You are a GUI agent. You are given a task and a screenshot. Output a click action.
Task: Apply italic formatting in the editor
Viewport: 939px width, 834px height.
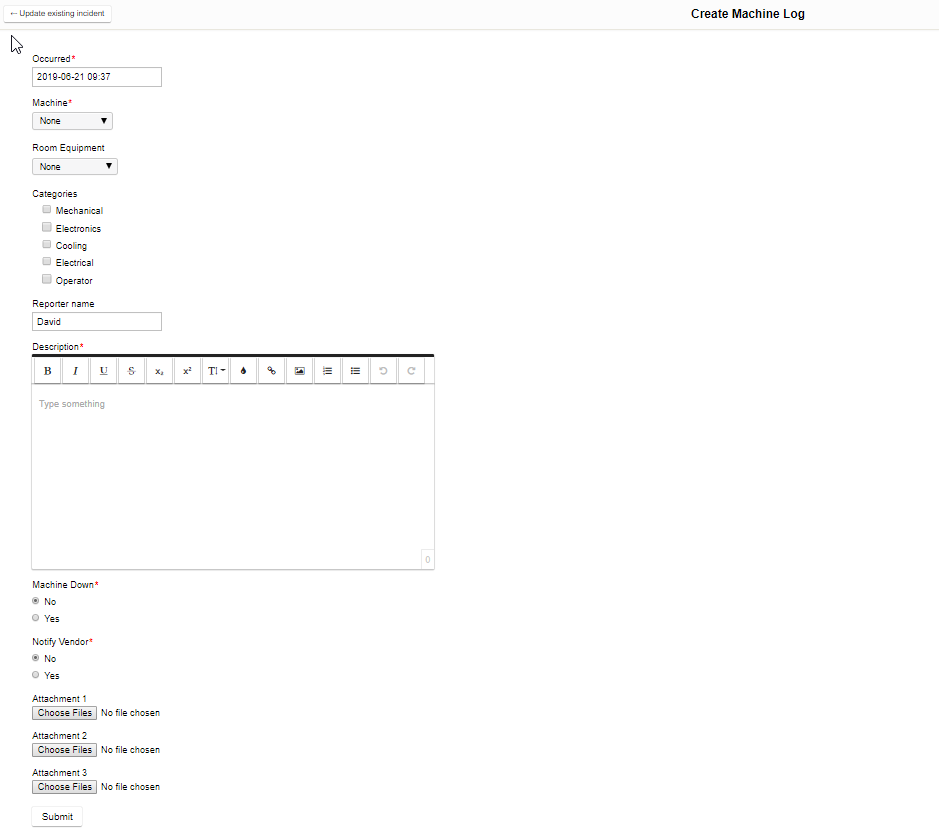pos(75,370)
